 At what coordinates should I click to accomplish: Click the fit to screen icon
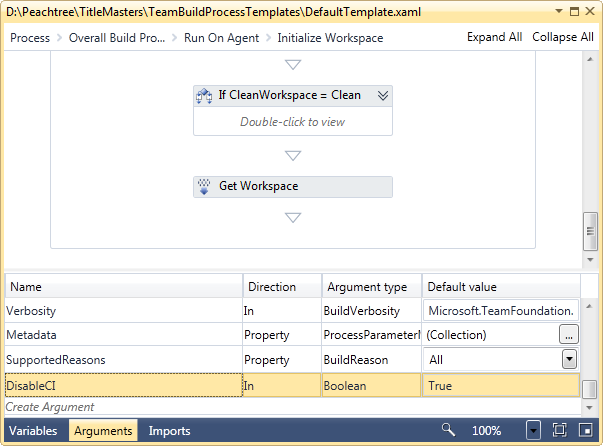559,430
